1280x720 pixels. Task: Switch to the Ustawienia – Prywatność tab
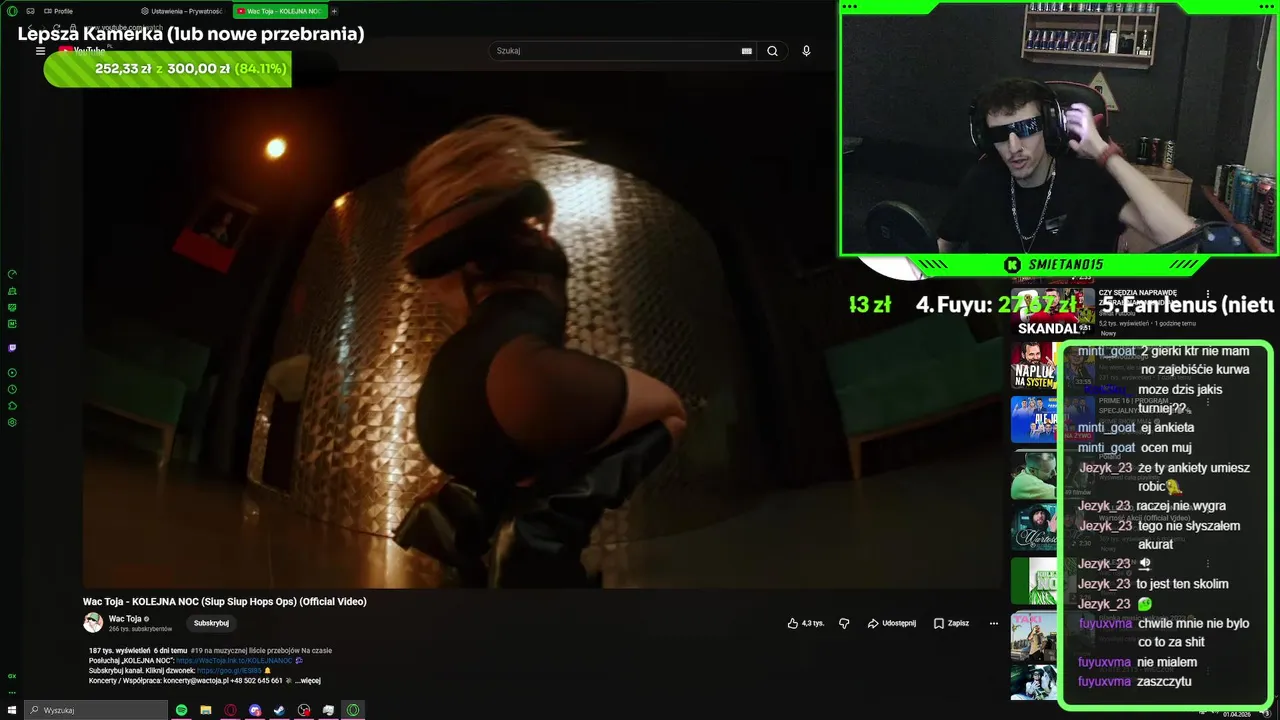point(183,11)
